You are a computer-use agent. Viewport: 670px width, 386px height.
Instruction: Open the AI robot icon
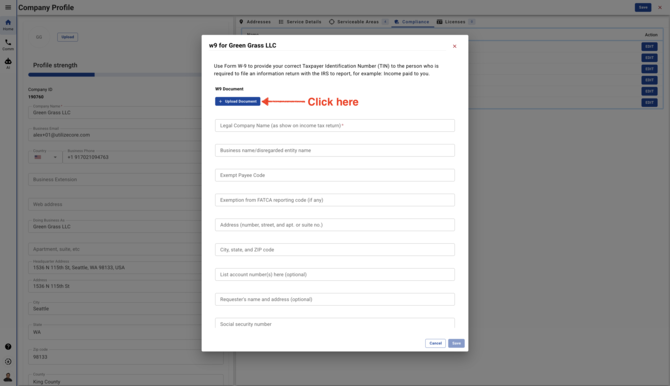(8, 63)
